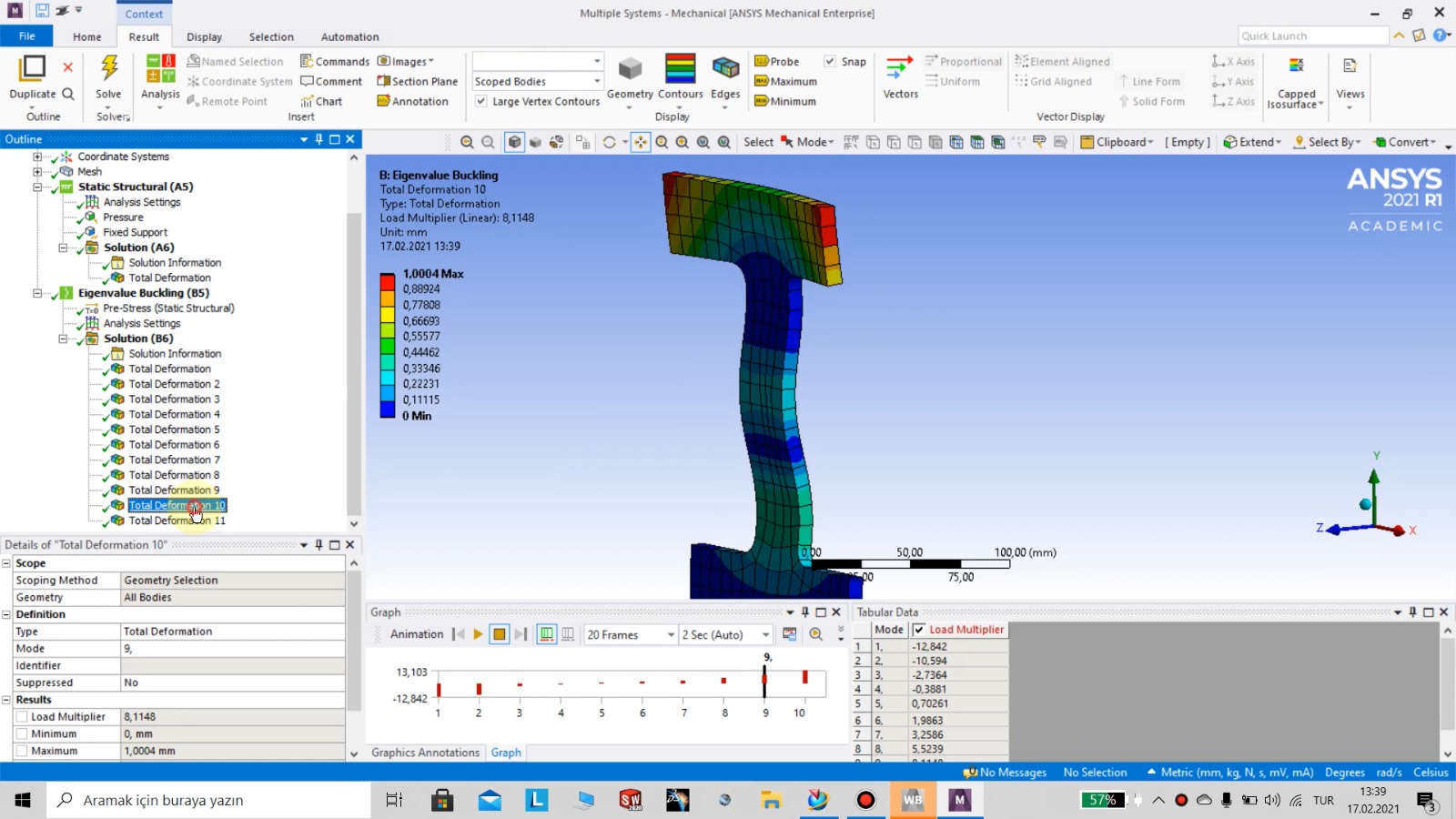Screen dimensions: 1456x819
Task: Select the Geometry display icon
Action: coord(630,68)
